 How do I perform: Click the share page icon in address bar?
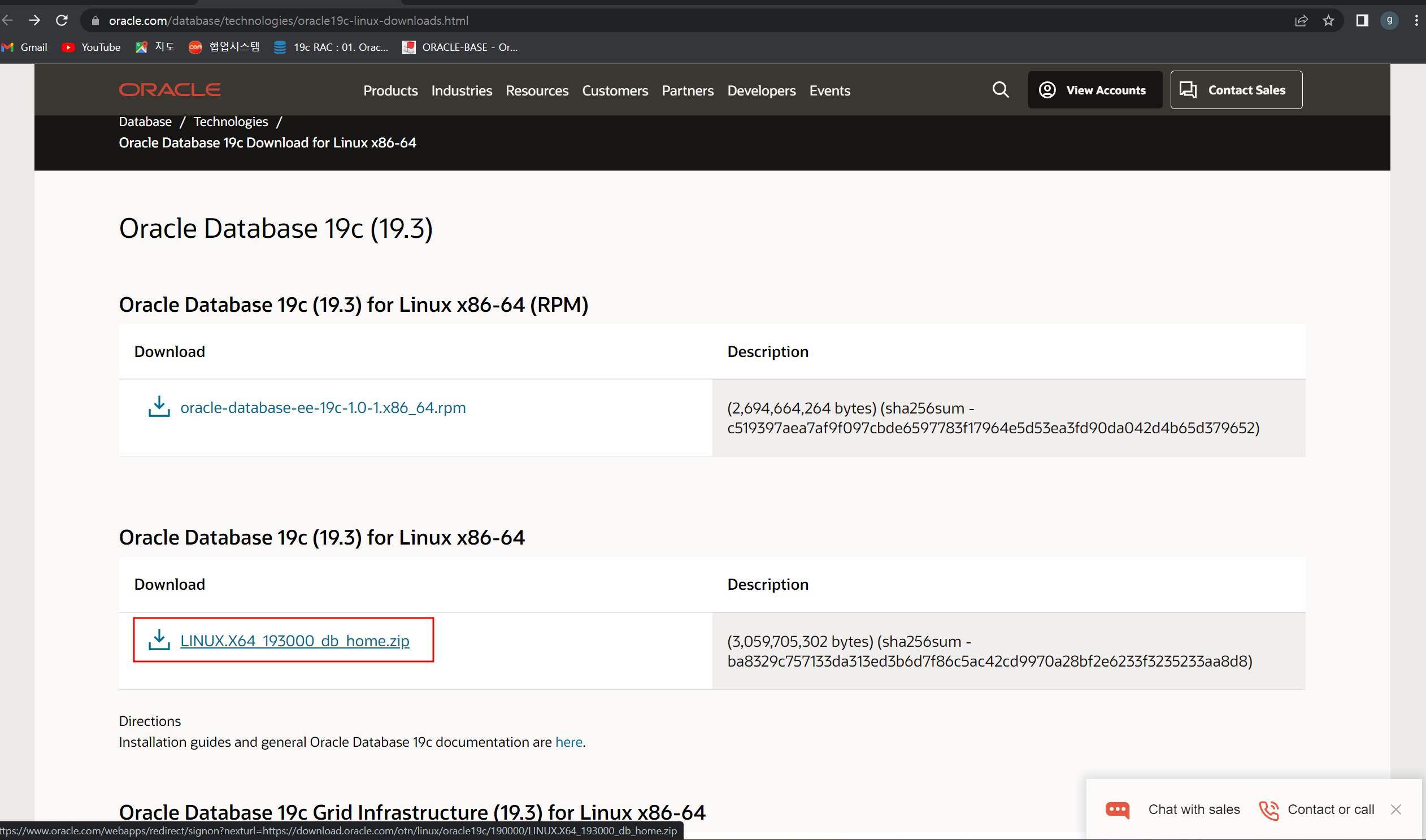[x=1301, y=21]
